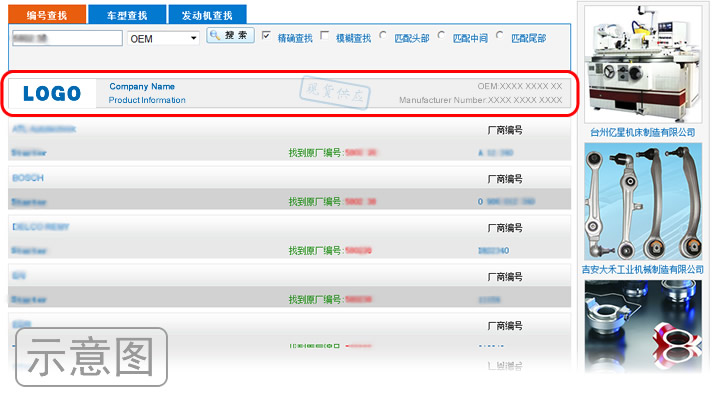The width and height of the screenshot is (720, 396).
Task: Click the 搜索 search button
Action: click(231, 35)
